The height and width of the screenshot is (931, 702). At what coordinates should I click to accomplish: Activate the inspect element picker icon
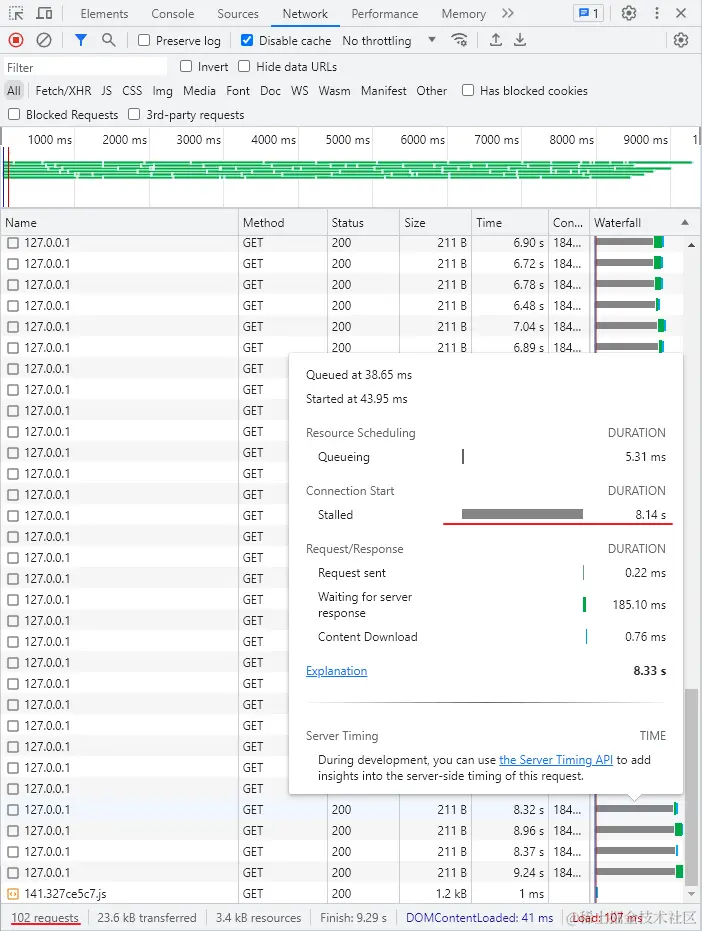16,13
